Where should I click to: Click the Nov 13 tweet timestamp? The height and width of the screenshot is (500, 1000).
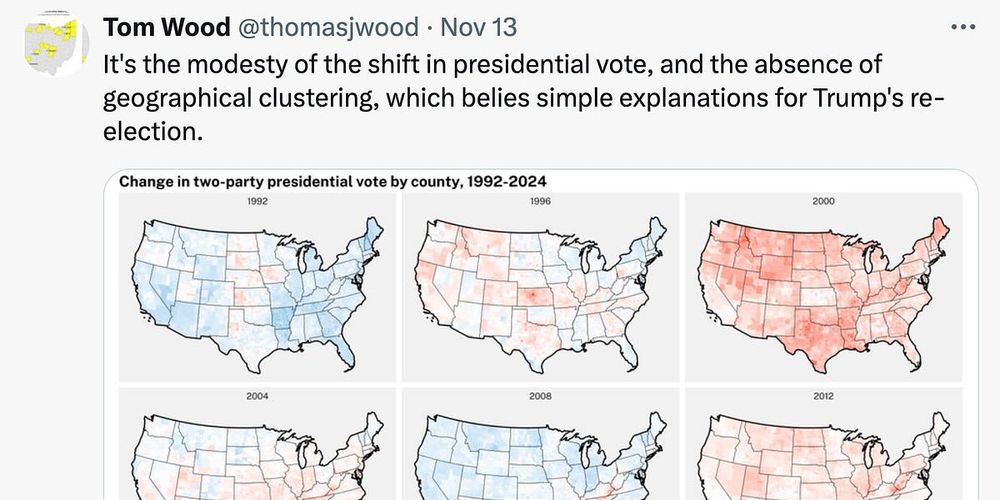(478, 27)
